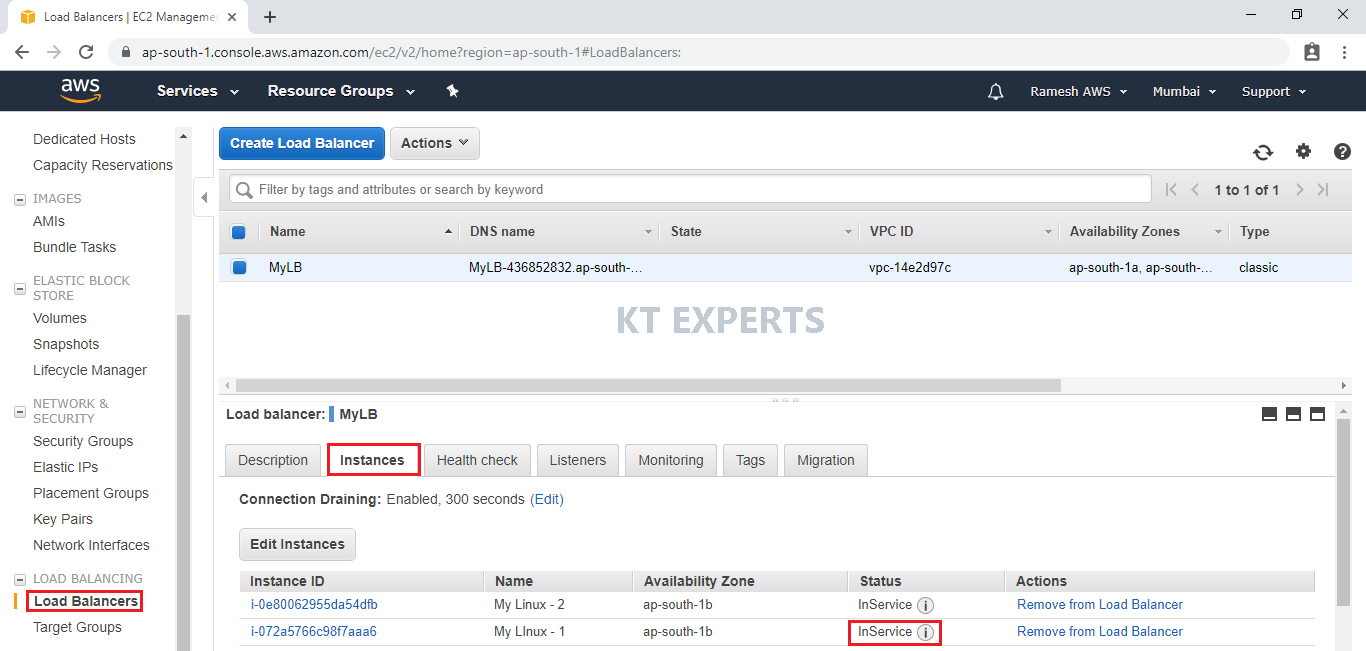1366x651 pixels.
Task: Click the pin shortcut icon in AWS navbar
Action: click(x=452, y=91)
